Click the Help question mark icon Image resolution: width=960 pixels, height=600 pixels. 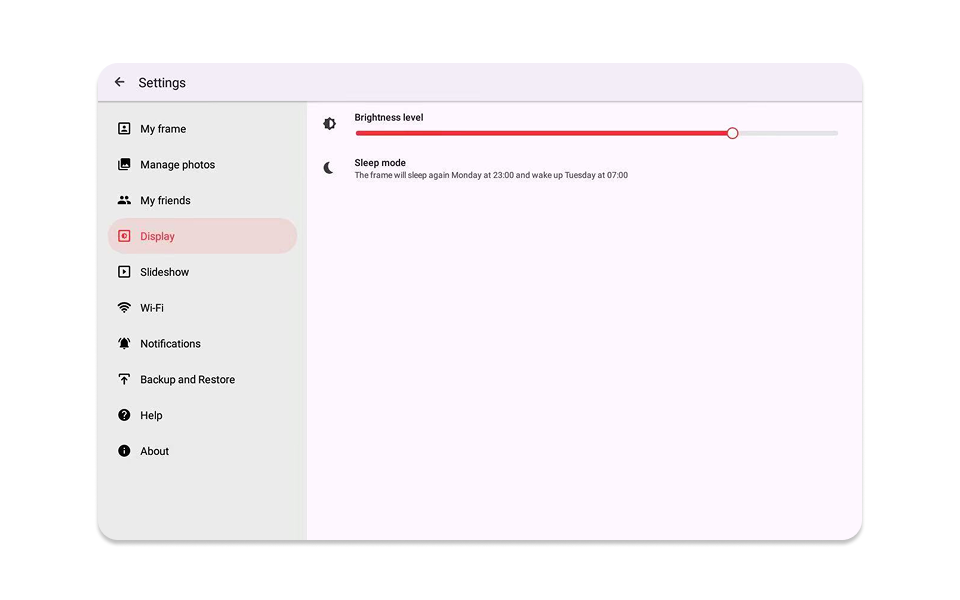[124, 415]
